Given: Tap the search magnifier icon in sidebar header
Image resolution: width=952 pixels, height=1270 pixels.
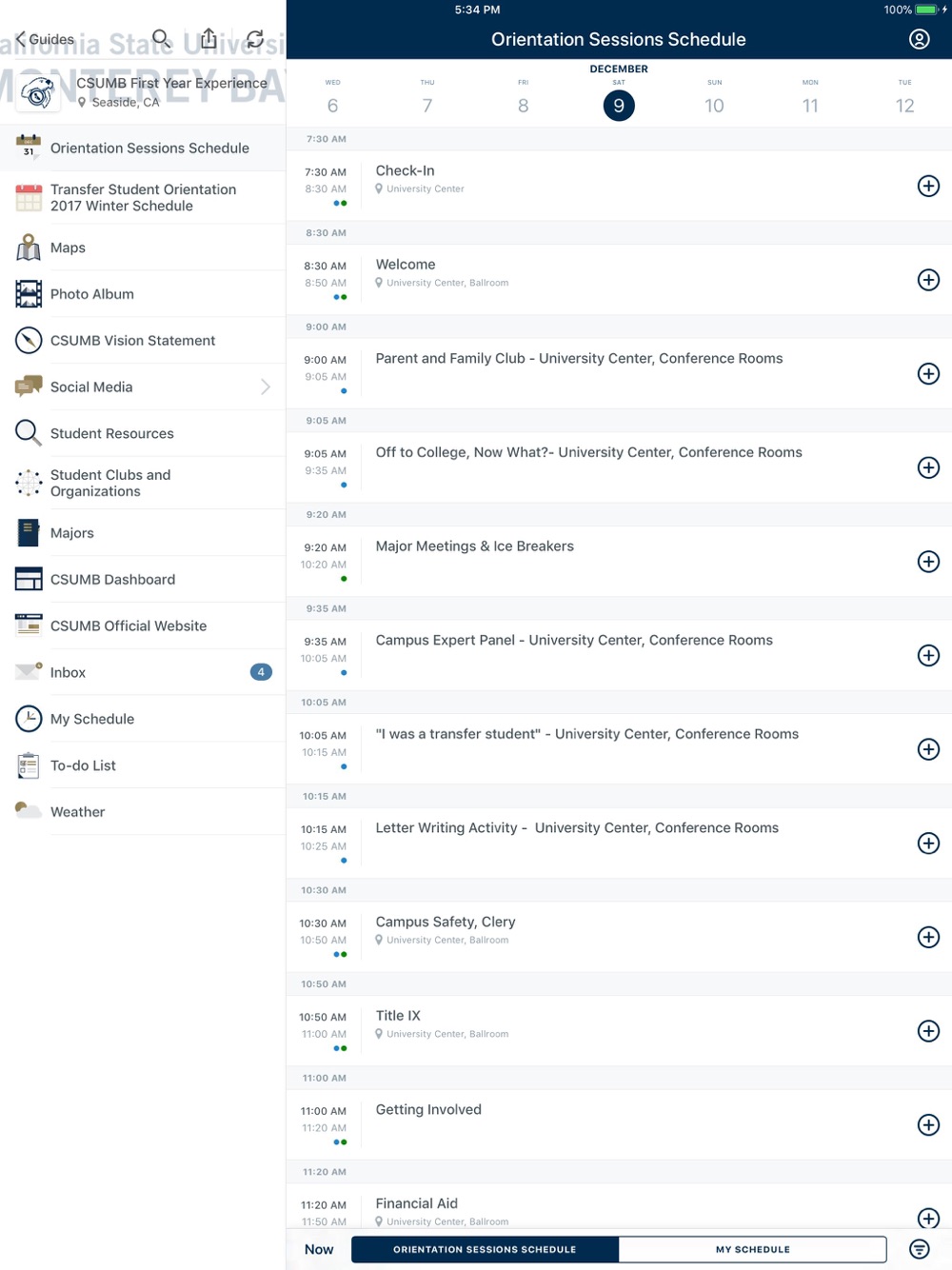Looking at the screenshot, I should coord(162,38).
